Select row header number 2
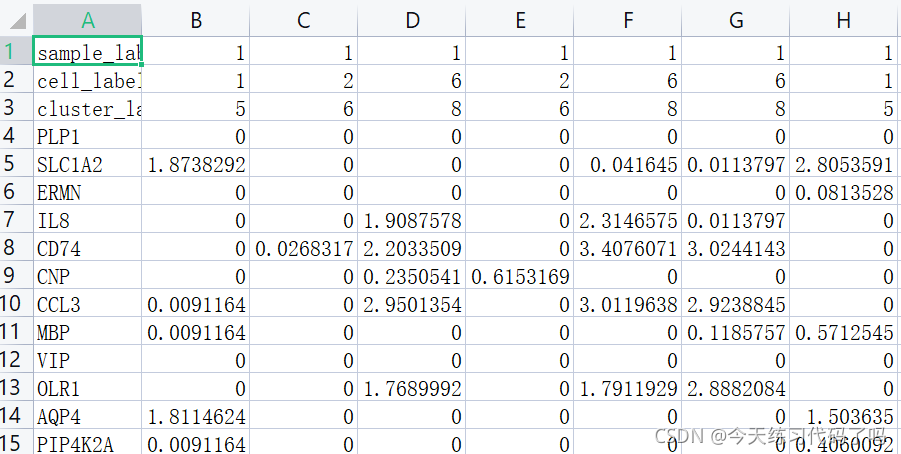Screen dimensions: 901x454 (16, 79)
